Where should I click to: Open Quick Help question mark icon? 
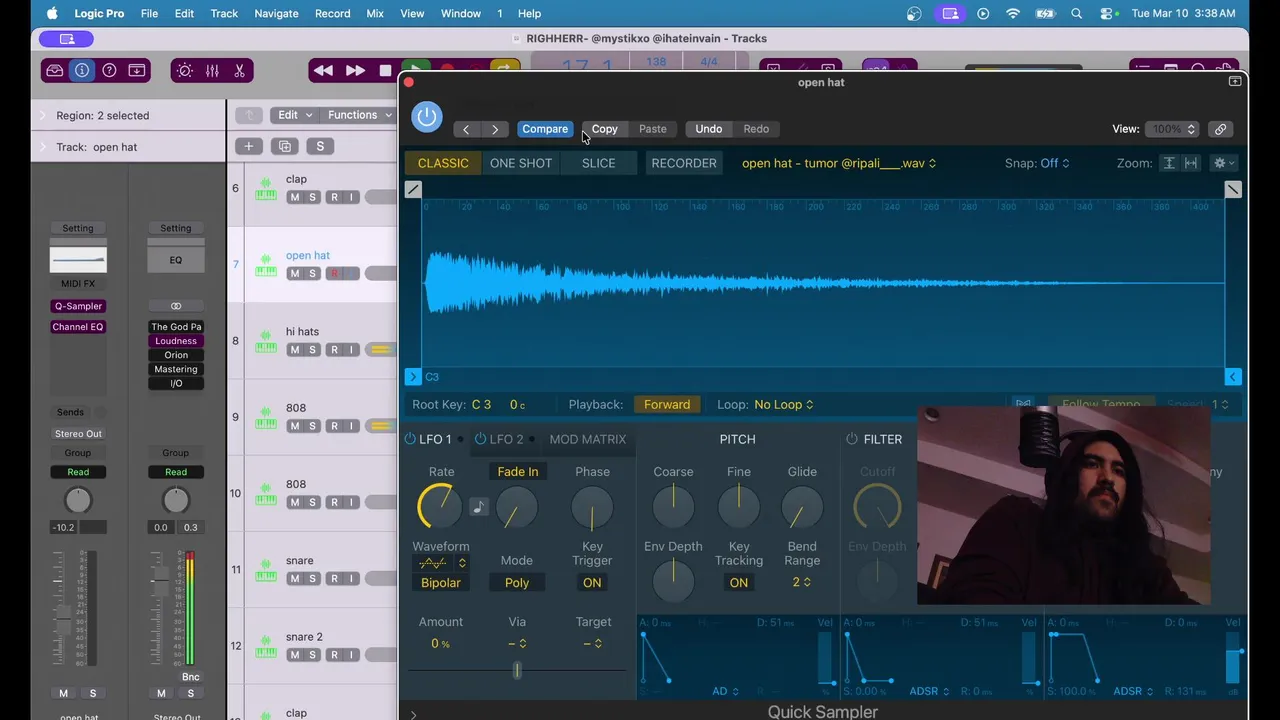click(x=109, y=71)
